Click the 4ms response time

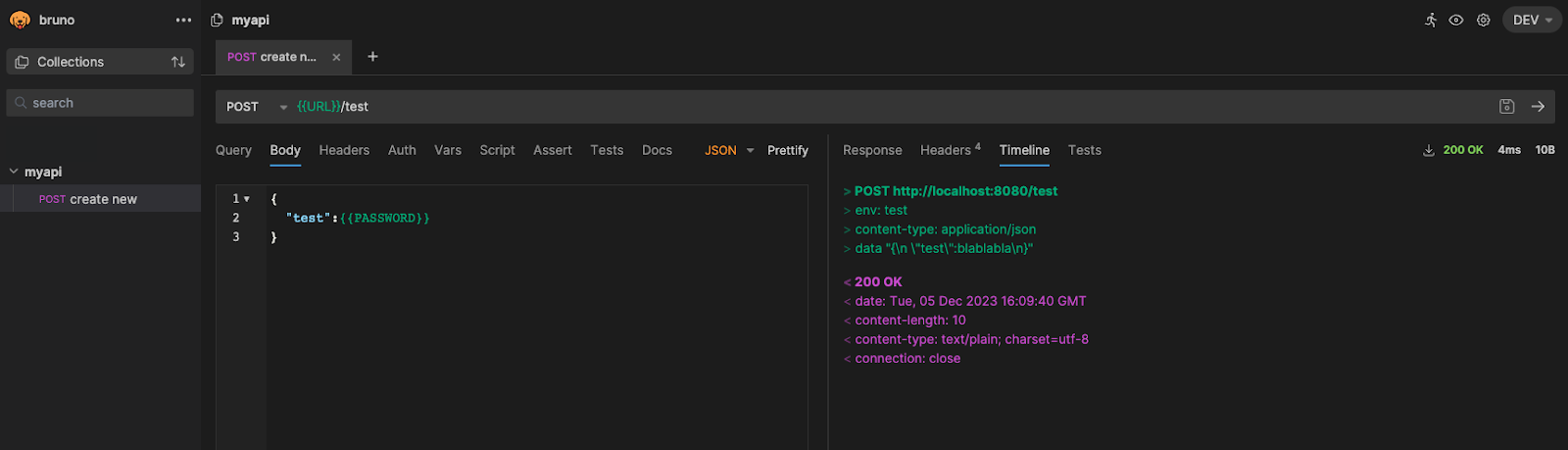click(1509, 150)
